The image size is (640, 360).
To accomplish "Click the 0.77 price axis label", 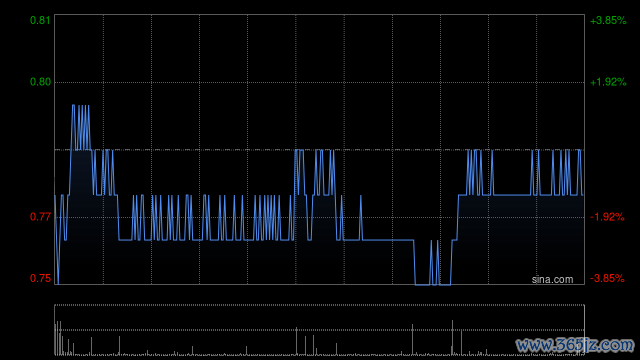I will [x=40, y=217].
